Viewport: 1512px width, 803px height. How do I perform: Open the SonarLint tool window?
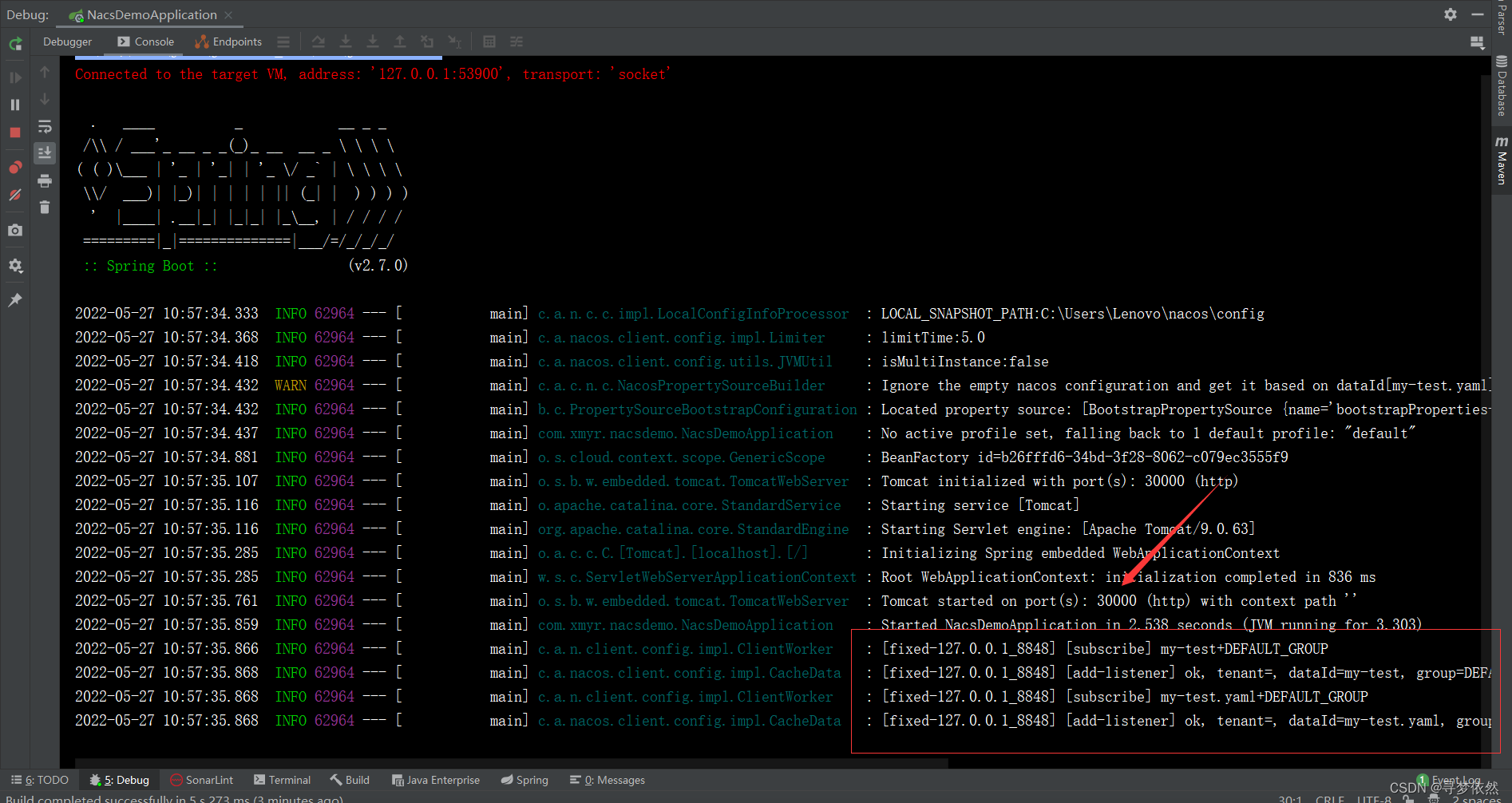click(x=202, y=780)
